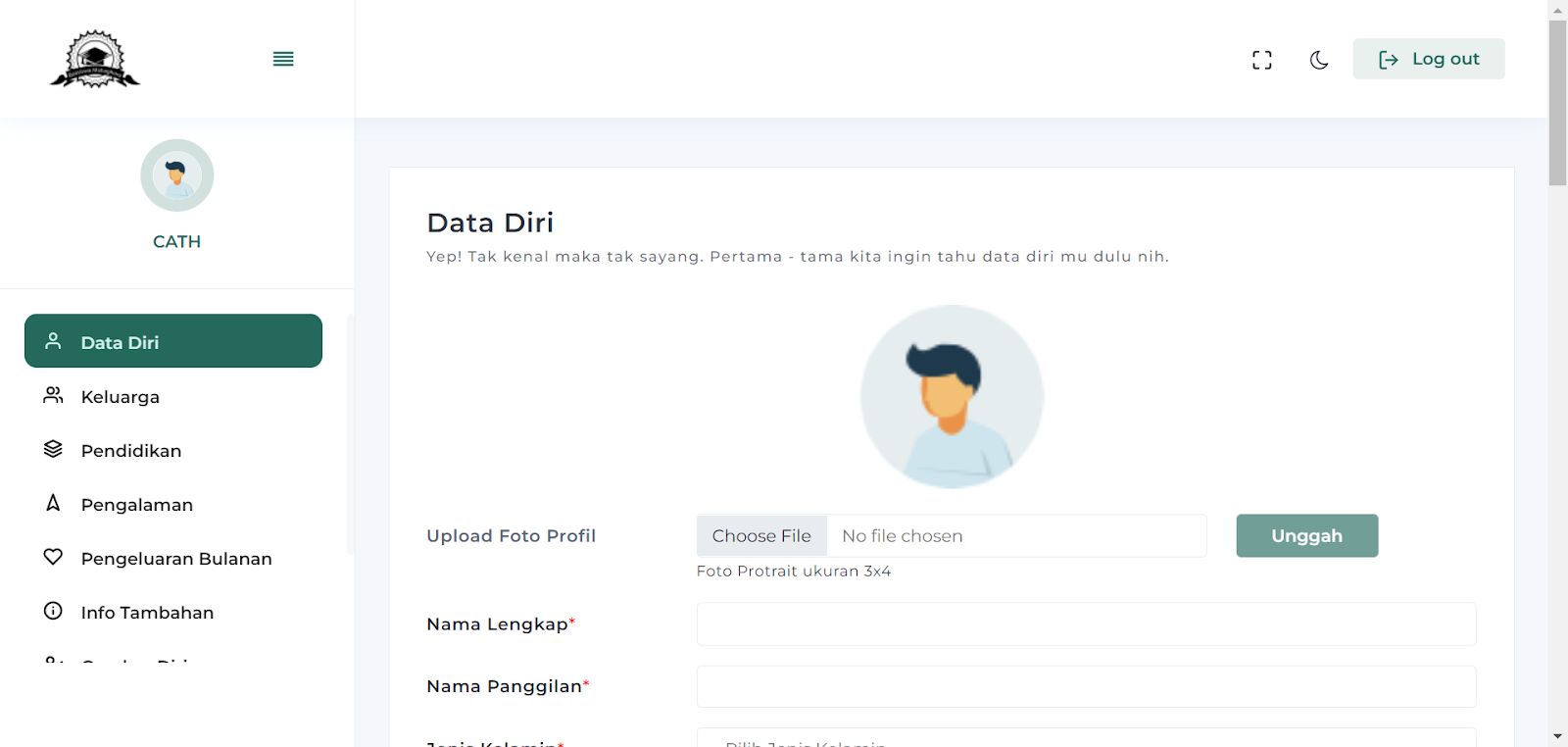Click the Log out button

coord(1428,59)
